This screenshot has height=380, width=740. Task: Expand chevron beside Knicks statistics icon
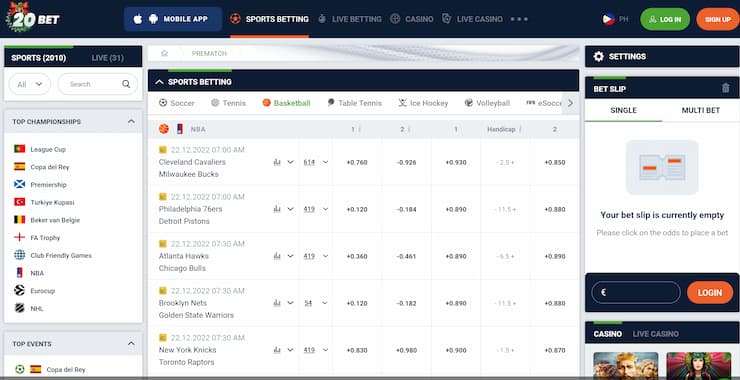click(x=290, y=350)
